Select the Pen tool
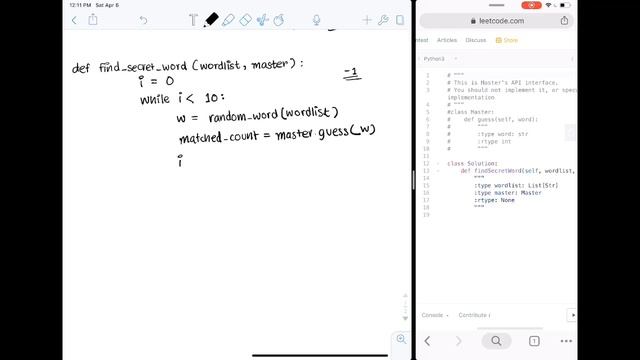Image resolution: width=640 pixels, height=360 pixels. 211,20
